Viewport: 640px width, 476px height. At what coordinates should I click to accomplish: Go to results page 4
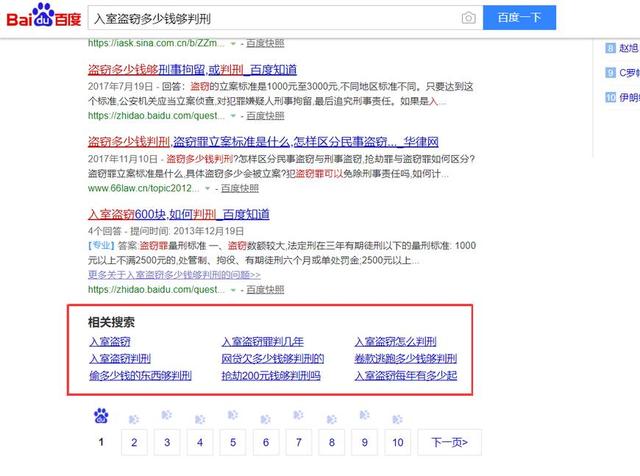200,443
